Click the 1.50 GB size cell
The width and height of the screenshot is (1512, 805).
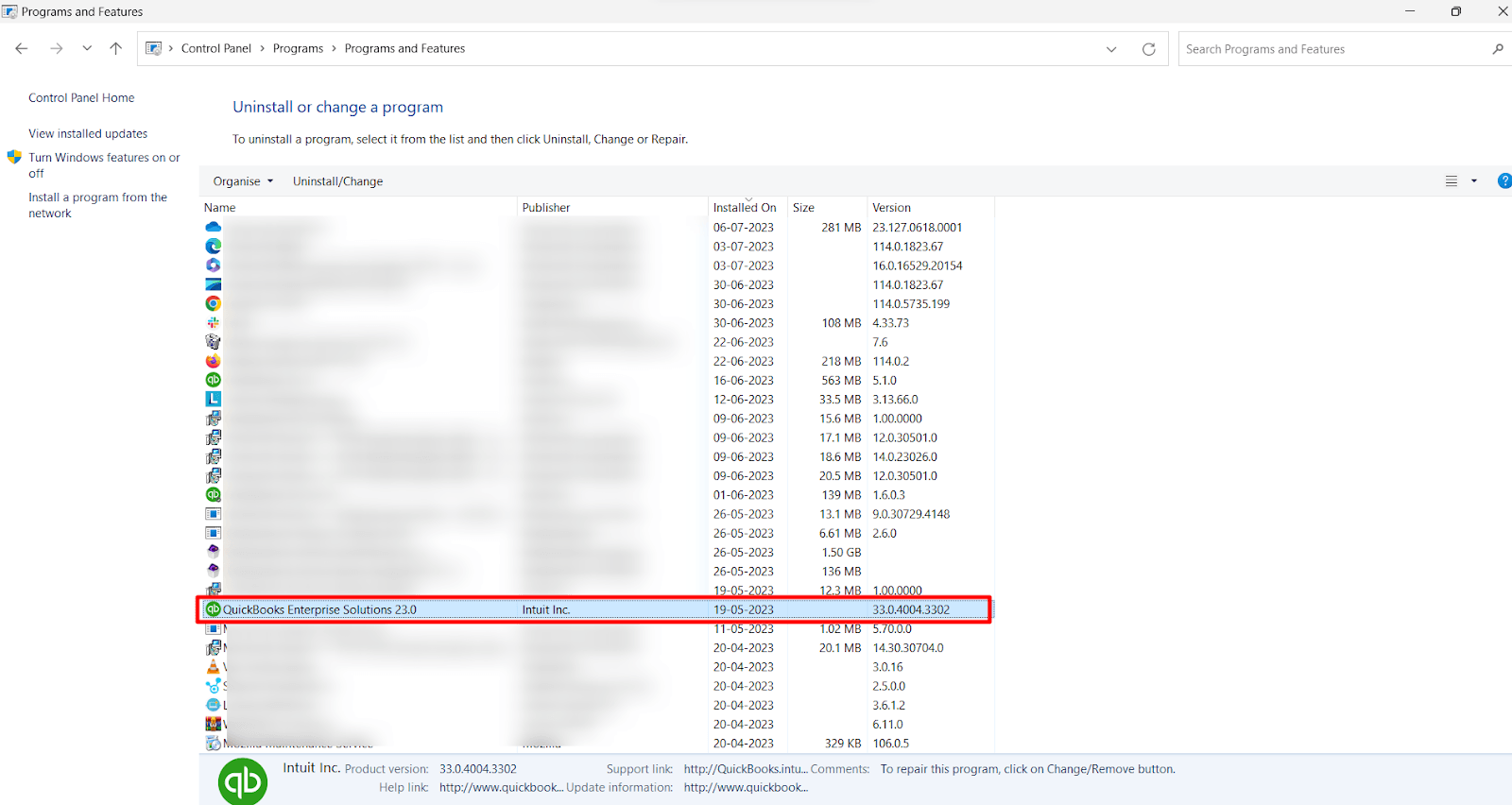[841, 552]
